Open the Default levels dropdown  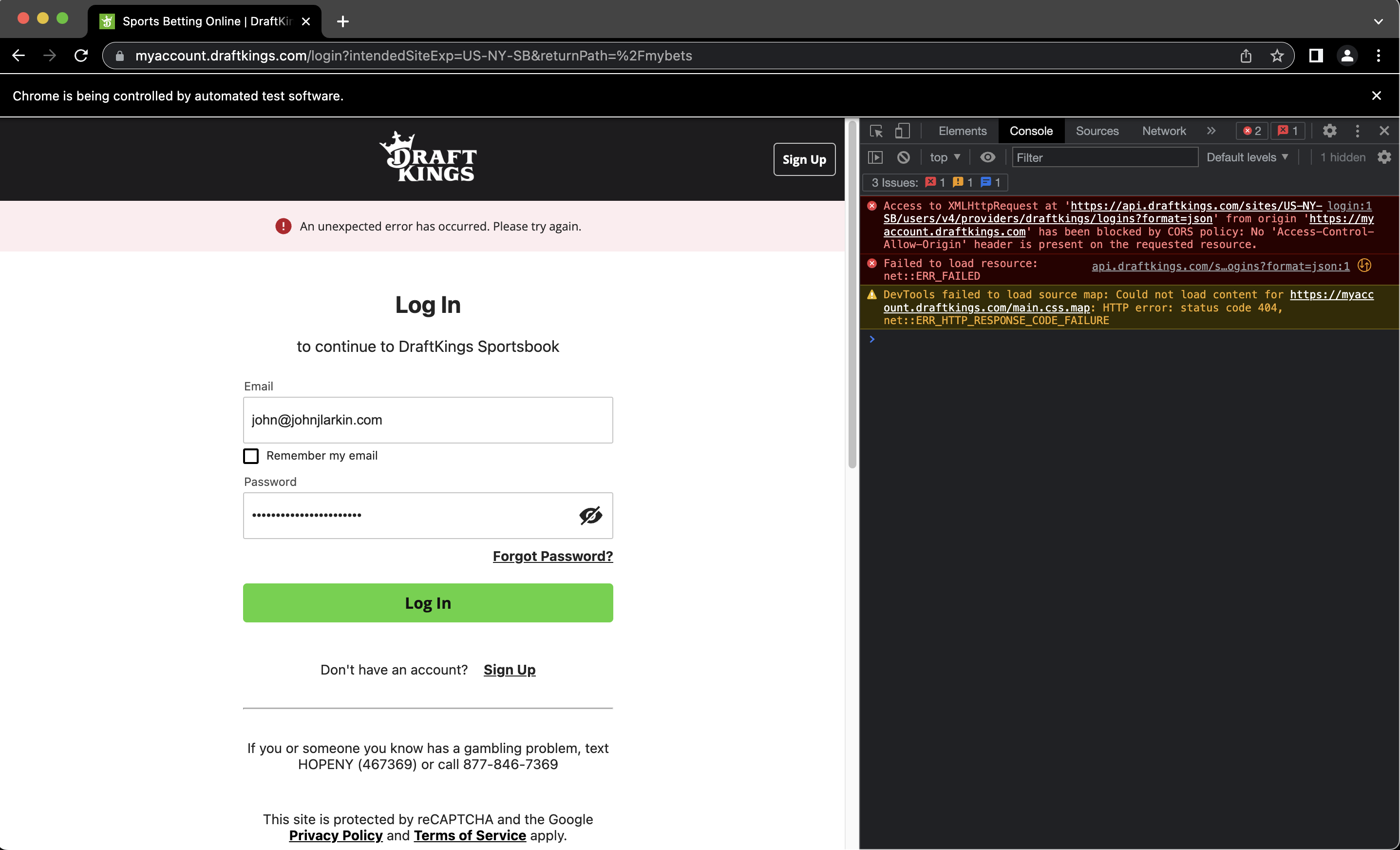pos(1247,157)
